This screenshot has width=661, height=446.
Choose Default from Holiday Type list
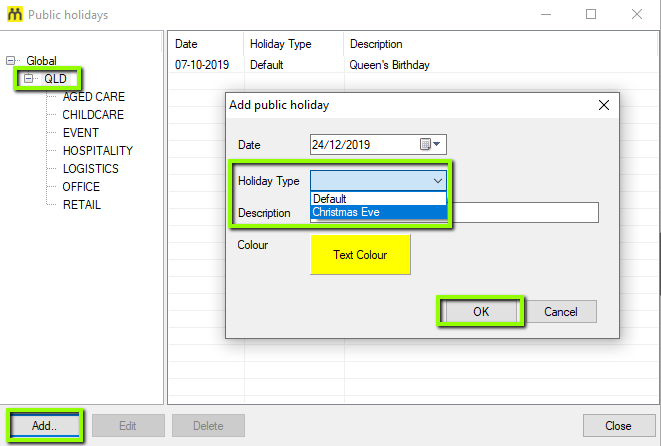(378, 199)
